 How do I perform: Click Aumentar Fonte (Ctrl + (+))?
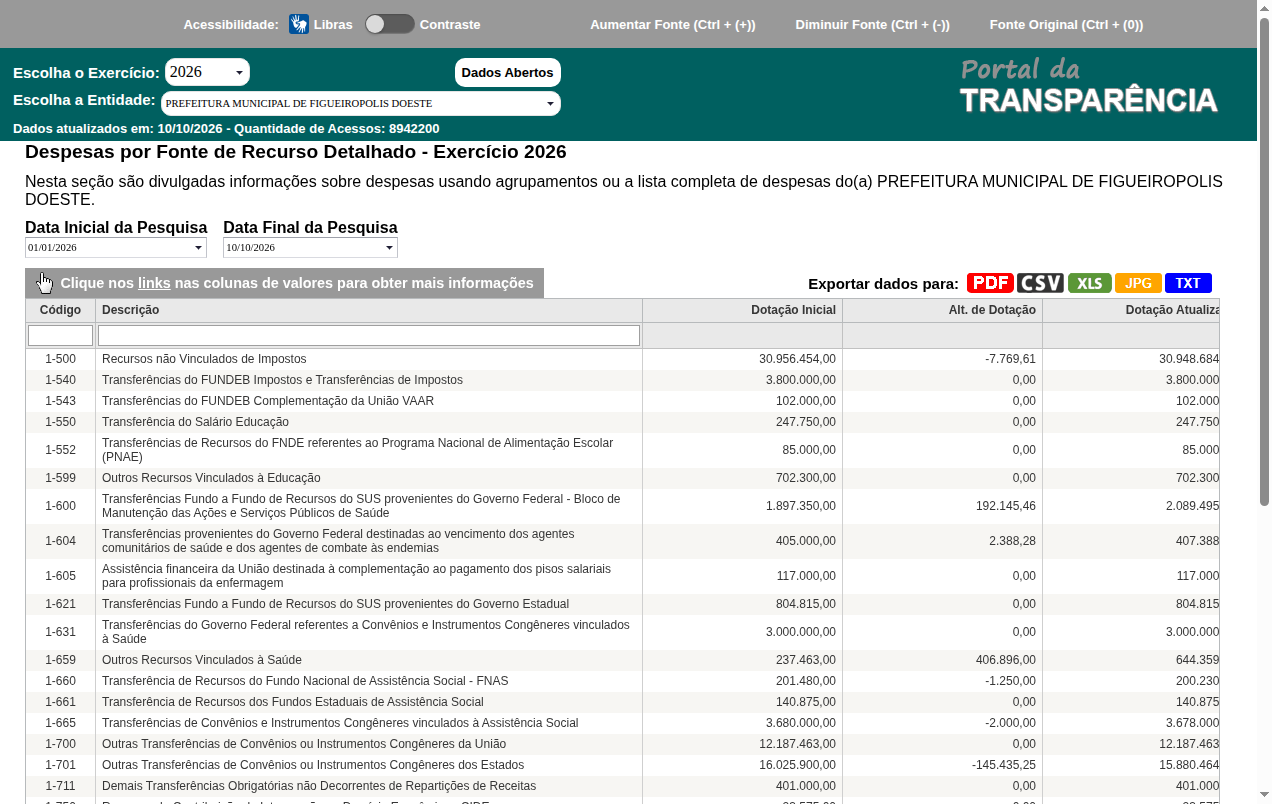[673, 24]
